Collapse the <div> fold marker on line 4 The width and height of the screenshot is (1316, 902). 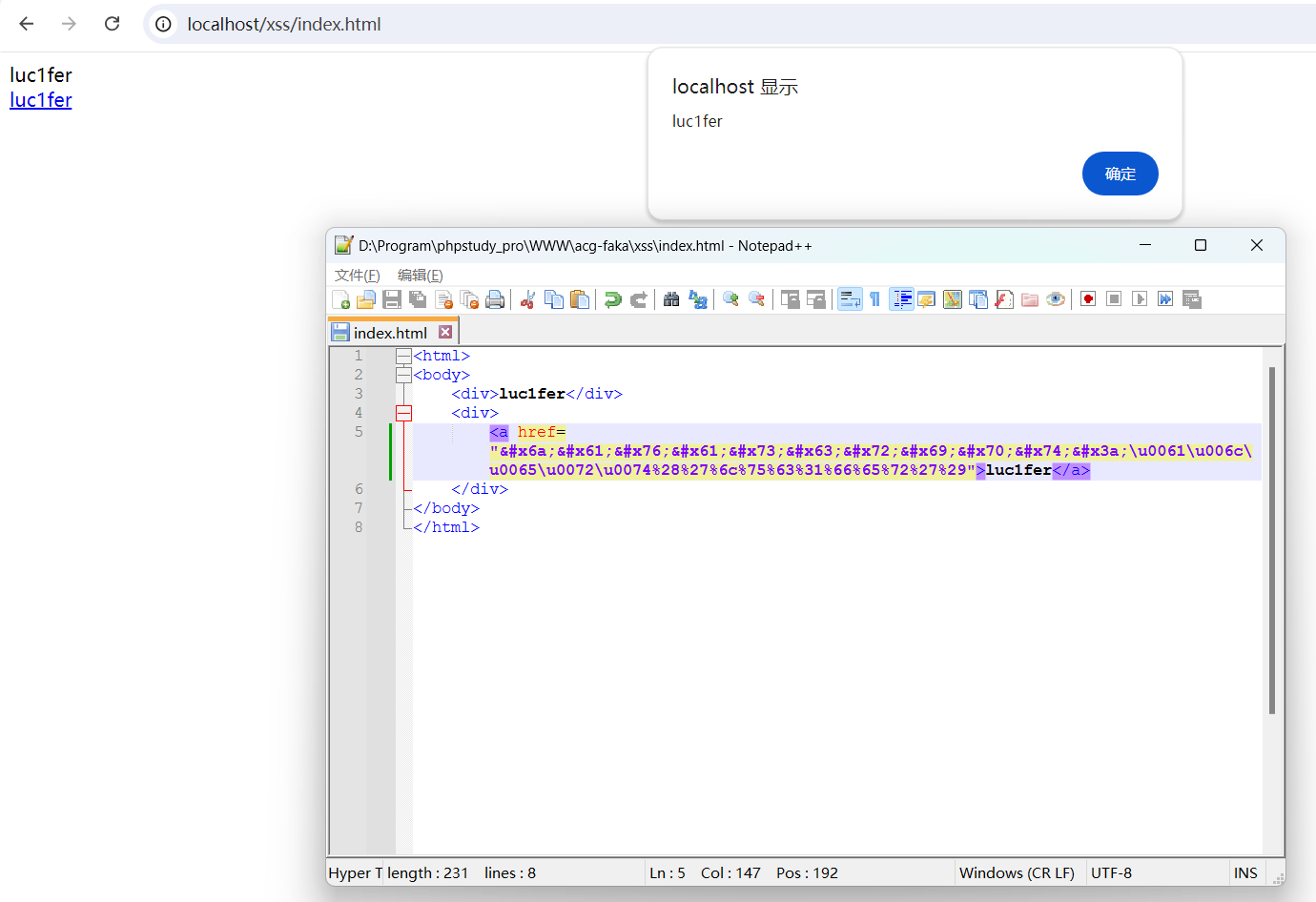coord(403,413)
